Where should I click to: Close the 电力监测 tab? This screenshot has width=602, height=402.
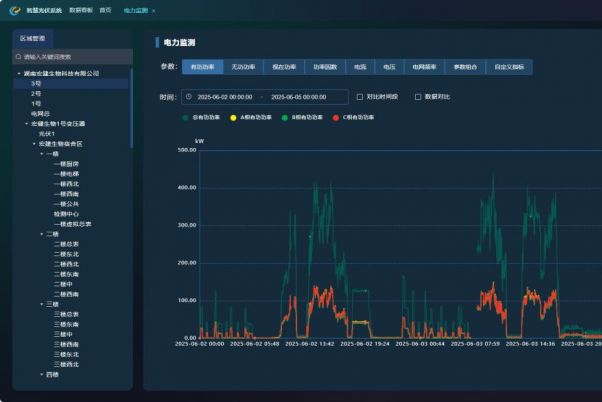[x=153, y=10]
